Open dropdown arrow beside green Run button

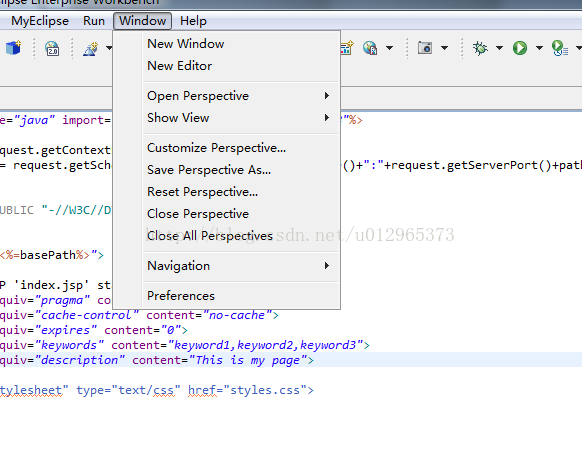pos(539,48)
